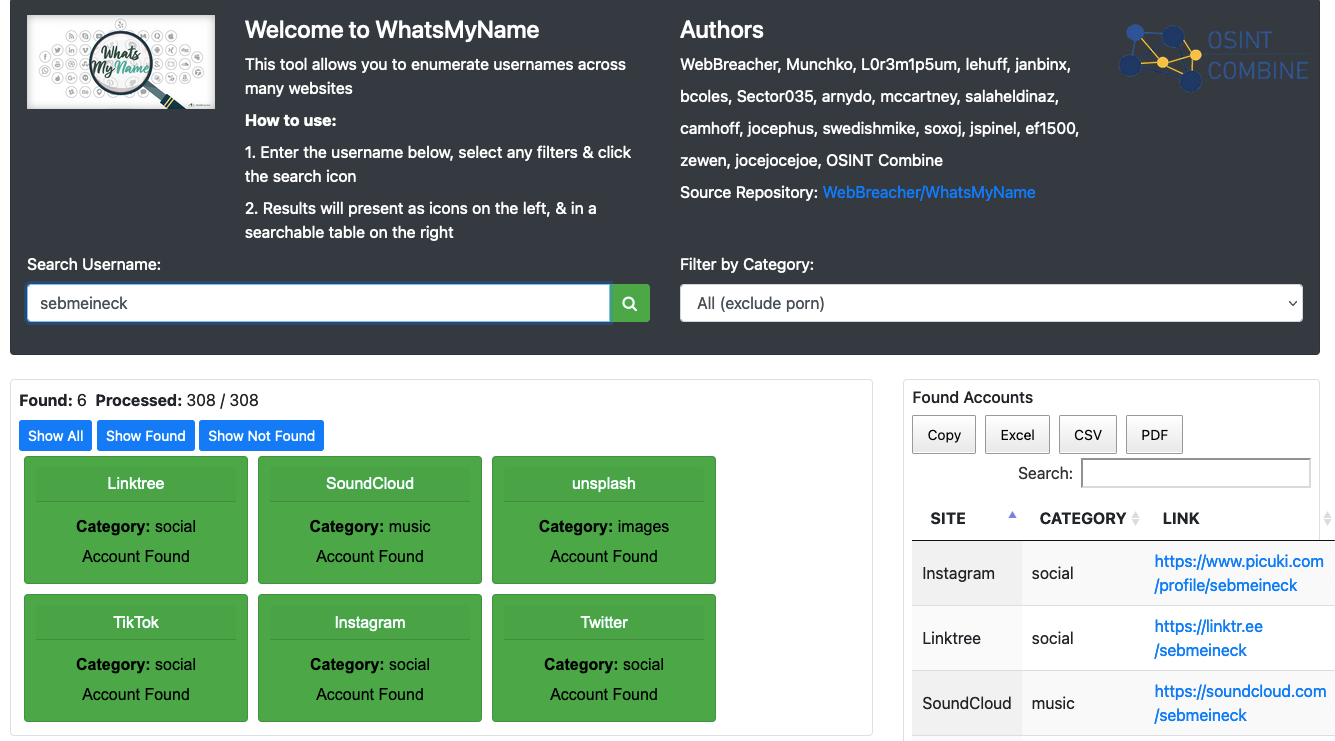Click the Found Accounts heading

click(972, 397)
